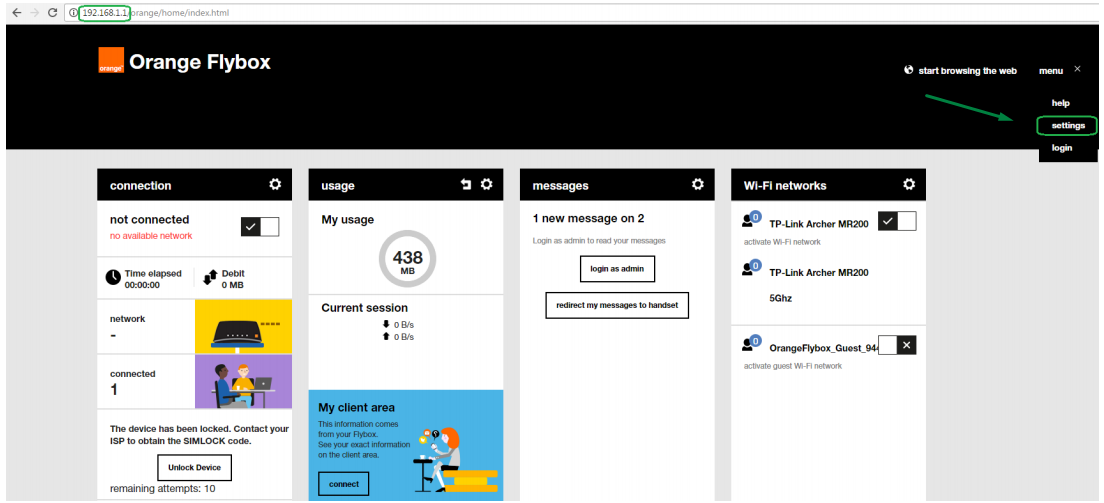Image resolution: width=1104 pixels, height=503 pixels.
Task: Click the browser back arrow
Action: (17, 13)
